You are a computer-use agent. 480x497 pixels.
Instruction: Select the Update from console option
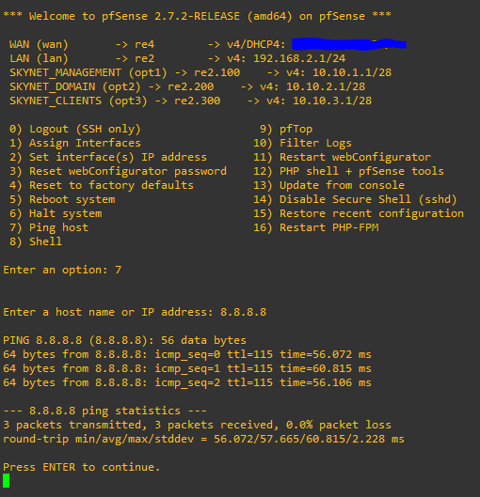tap(329, 185)
